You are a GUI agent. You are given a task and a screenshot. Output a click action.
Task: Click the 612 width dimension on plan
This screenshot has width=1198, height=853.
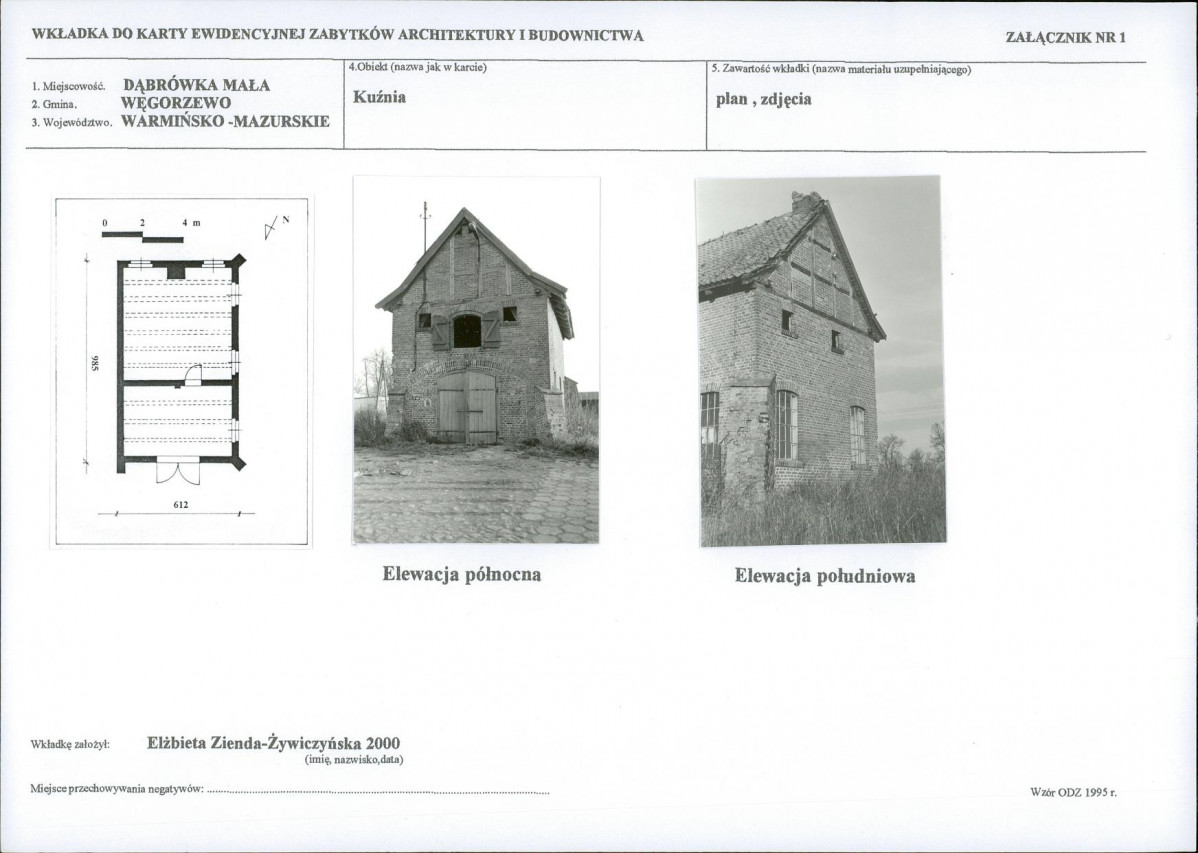180,504
